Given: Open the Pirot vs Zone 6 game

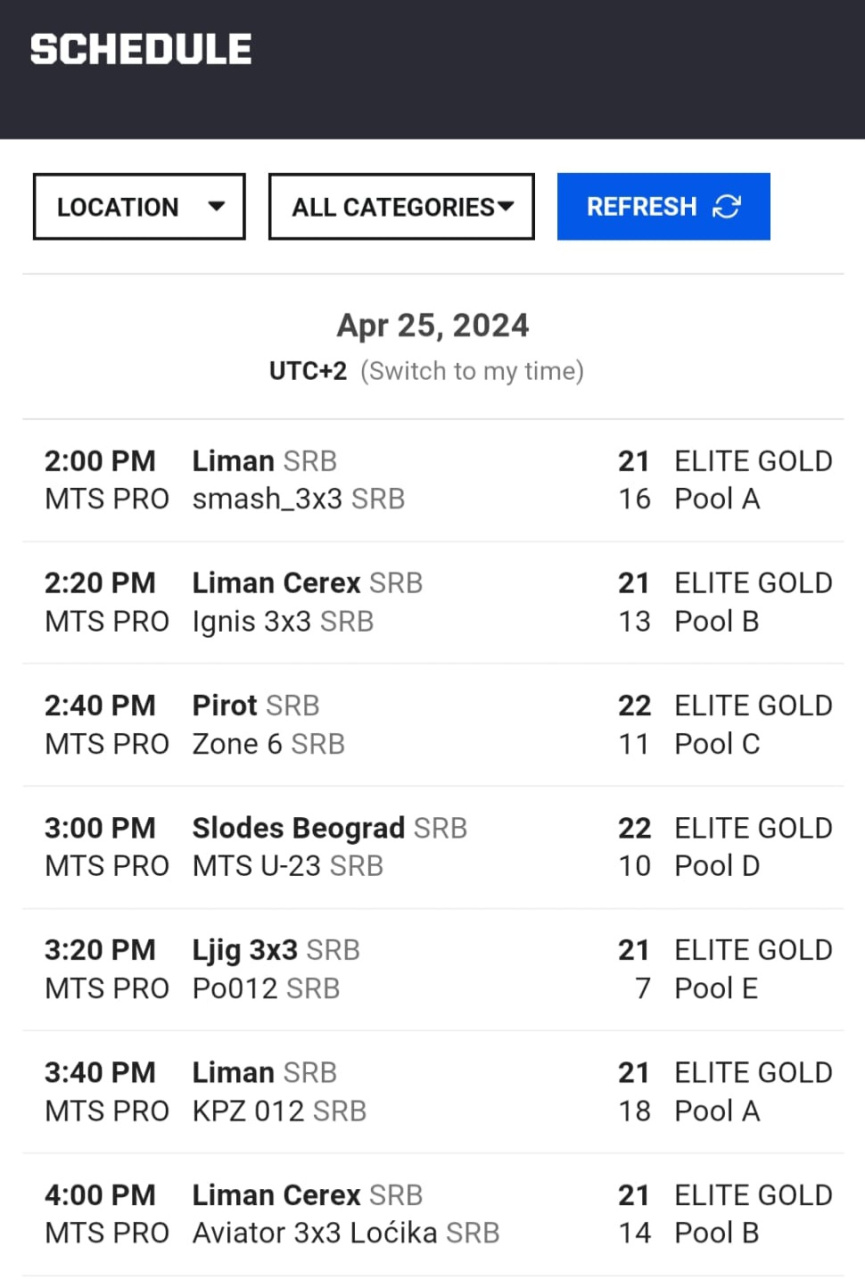Looking at the screenshot, I should click(x=432, y=725).
